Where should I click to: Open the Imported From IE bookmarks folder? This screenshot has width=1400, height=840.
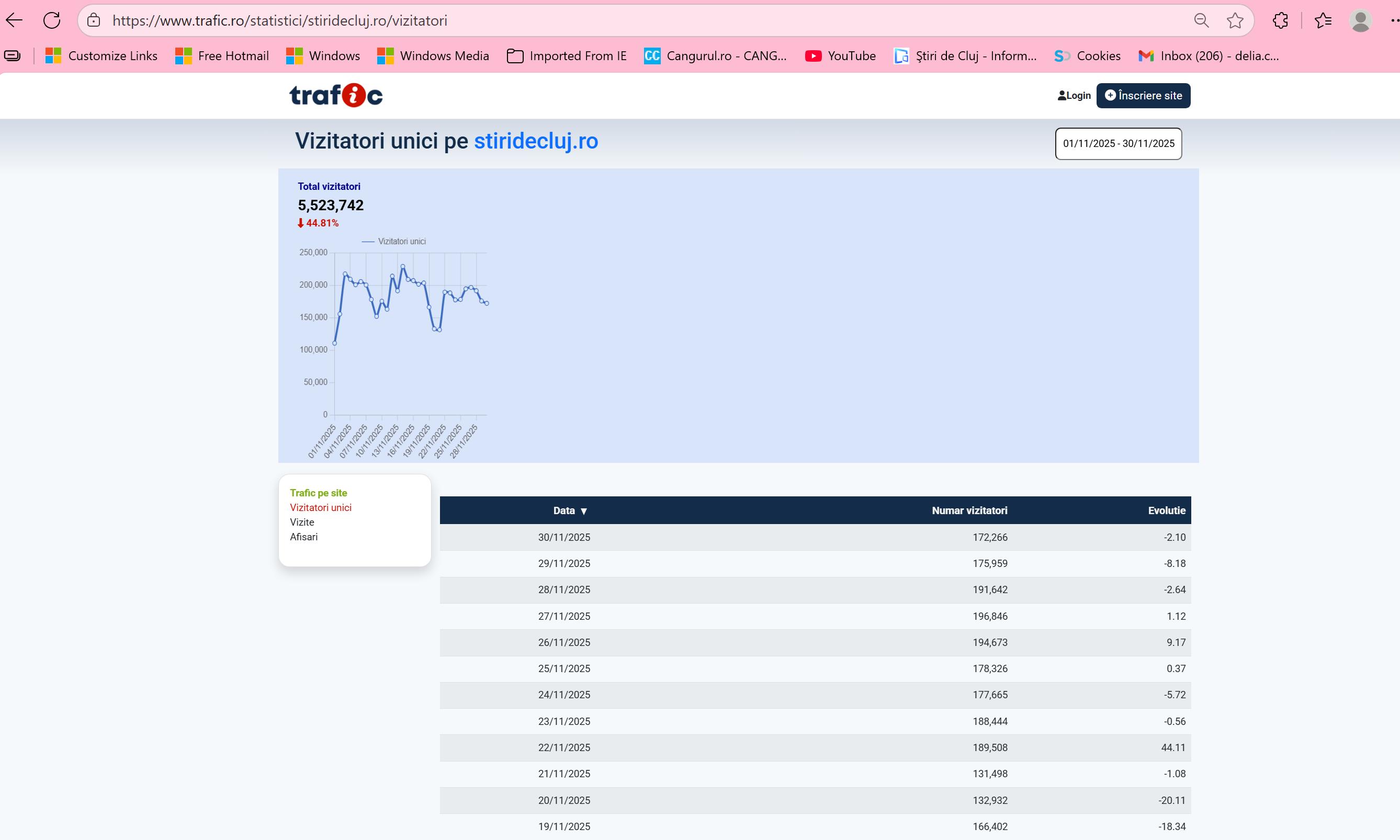[x=567, y=55]
